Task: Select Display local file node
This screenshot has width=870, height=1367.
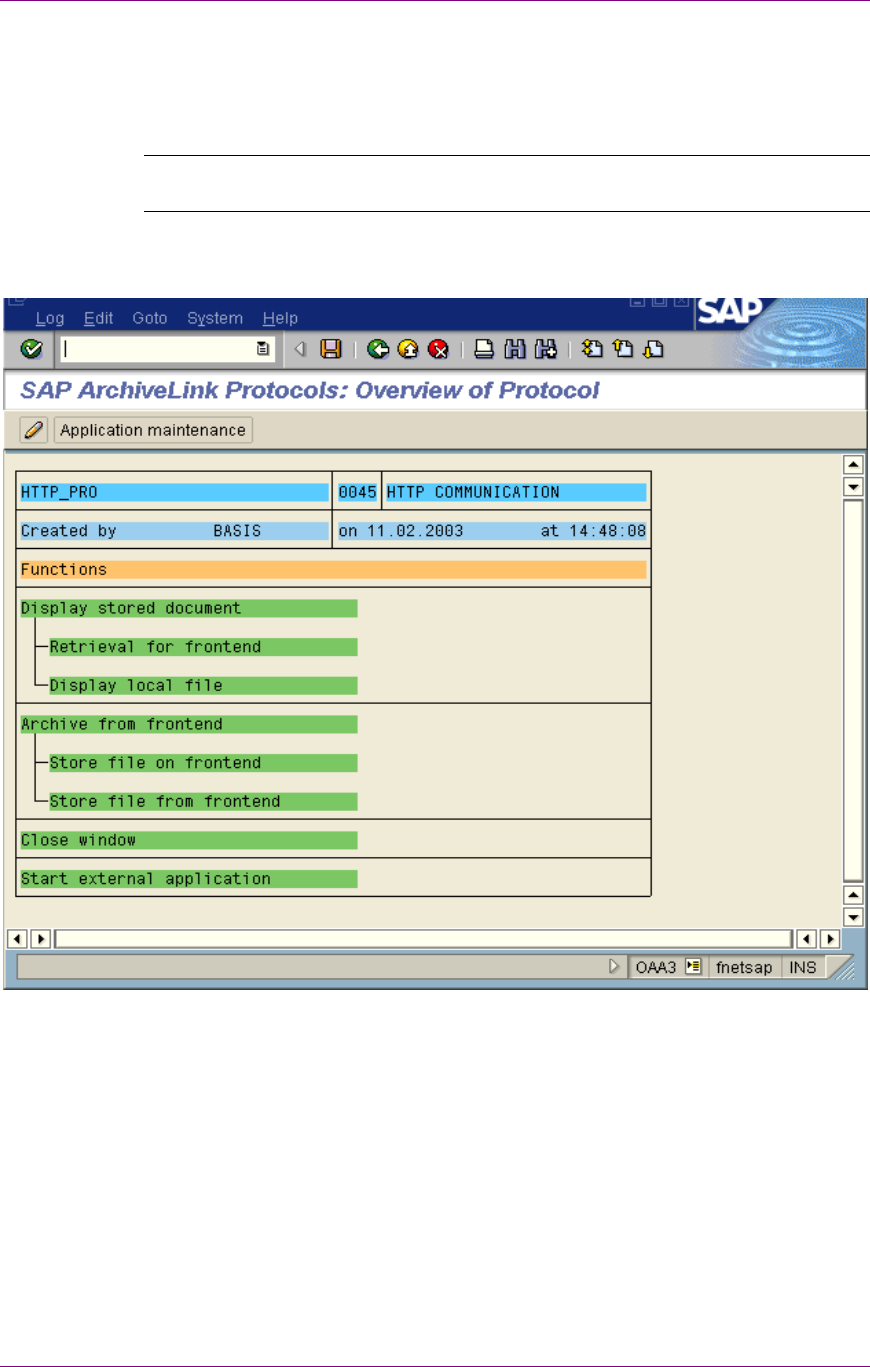Action: point(203,686)
